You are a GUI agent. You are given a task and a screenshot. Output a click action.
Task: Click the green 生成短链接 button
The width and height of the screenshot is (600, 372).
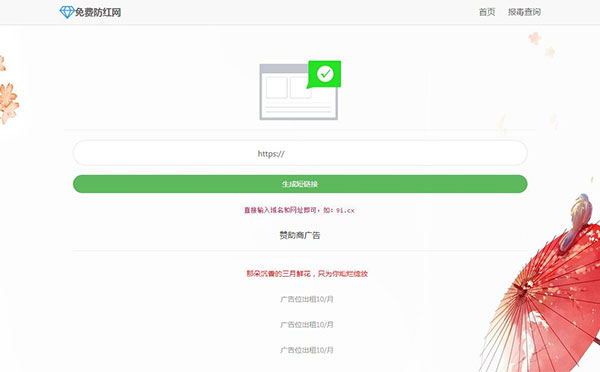(x=300, y=184)
